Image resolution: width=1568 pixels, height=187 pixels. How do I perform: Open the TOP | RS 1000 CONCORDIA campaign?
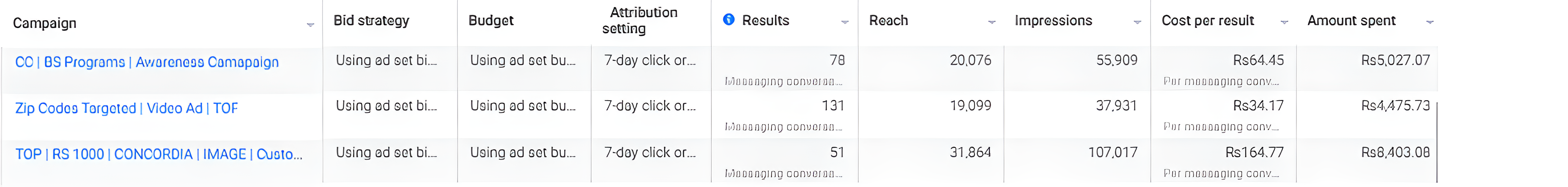tap(159, 154)
